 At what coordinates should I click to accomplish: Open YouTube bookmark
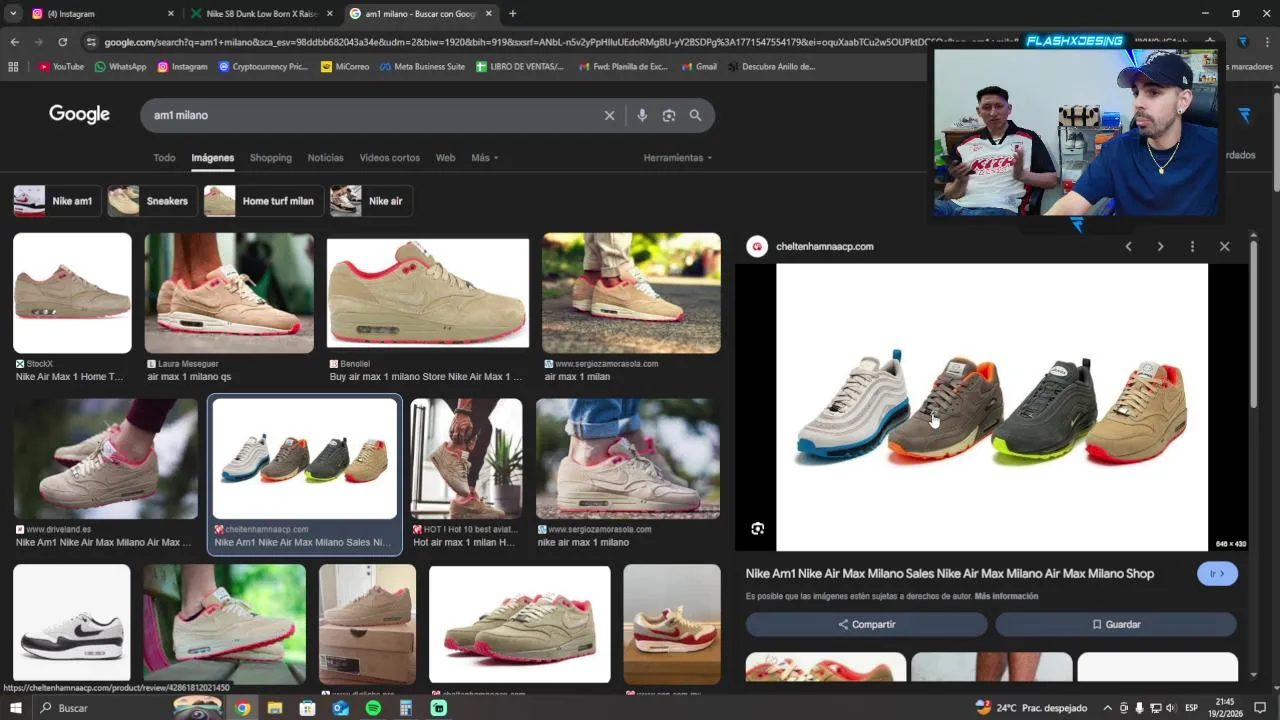(61, 67)
